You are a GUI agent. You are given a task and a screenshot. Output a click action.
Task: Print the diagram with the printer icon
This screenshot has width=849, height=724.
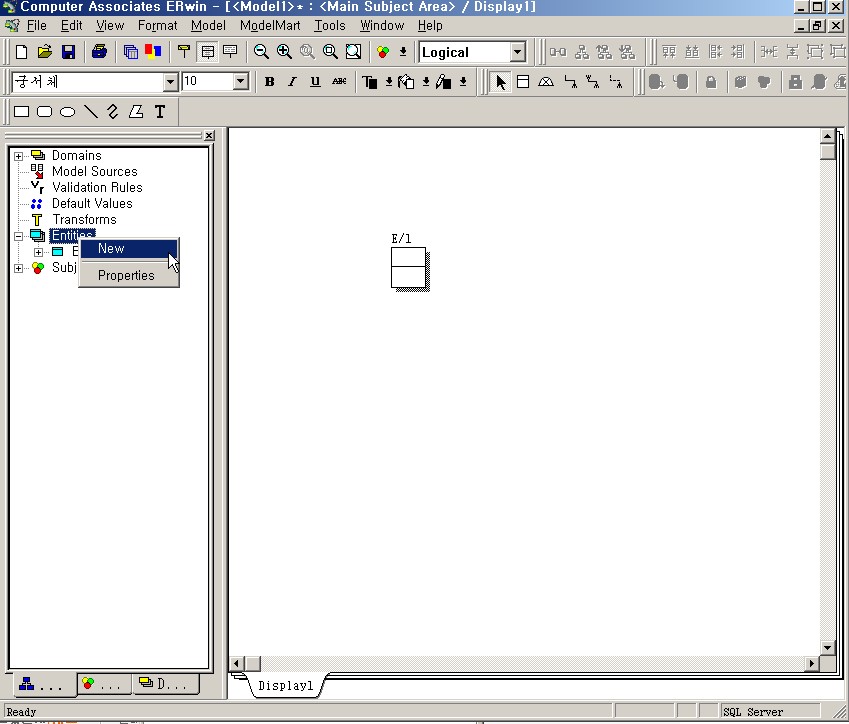point(99,52)
